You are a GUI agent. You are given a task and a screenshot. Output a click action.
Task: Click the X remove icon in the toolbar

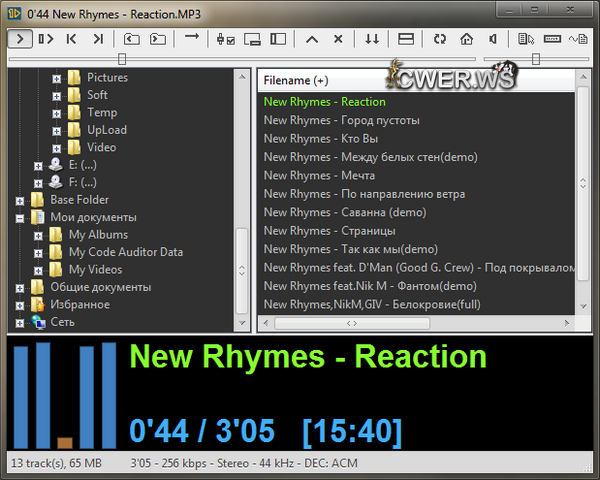tap(338, 39)
